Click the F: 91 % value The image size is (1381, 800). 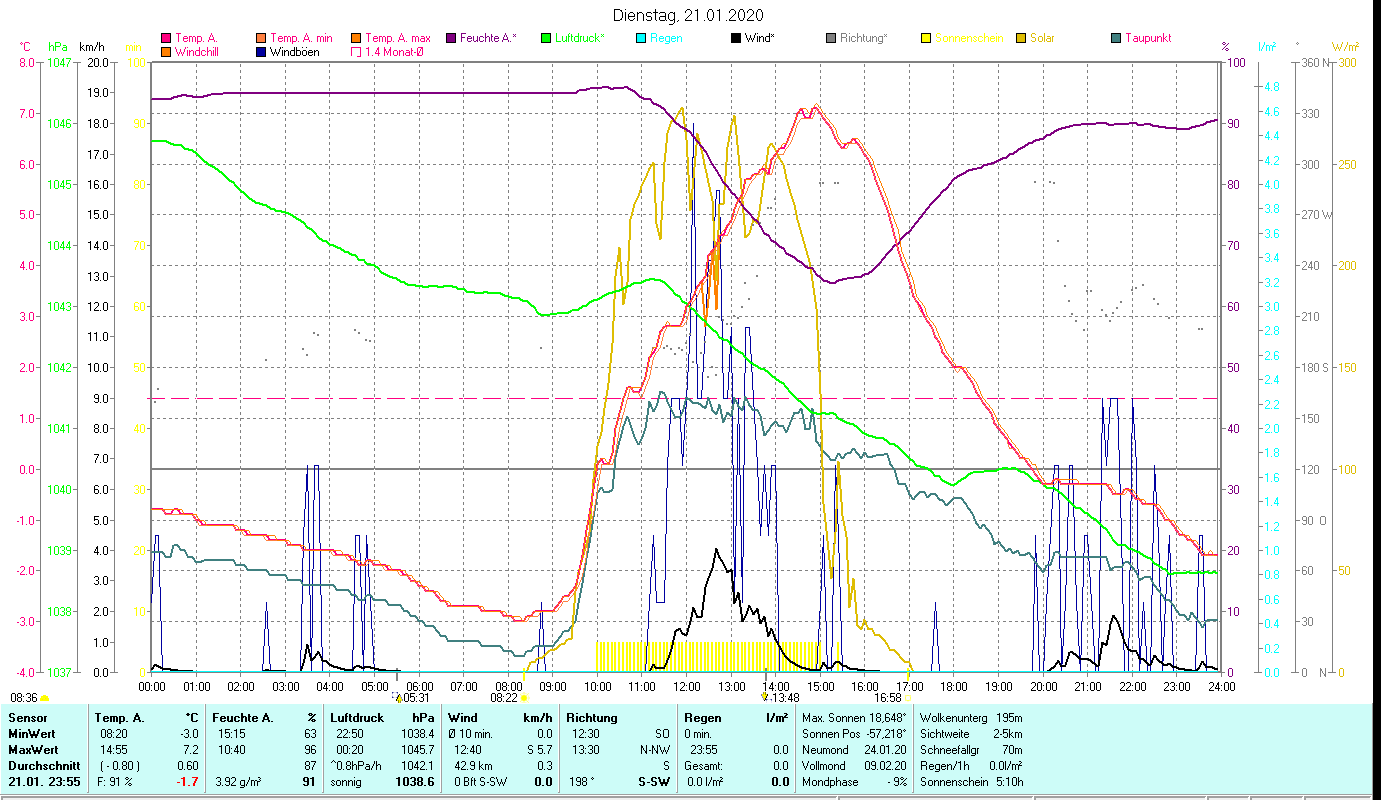click(116, 782)
